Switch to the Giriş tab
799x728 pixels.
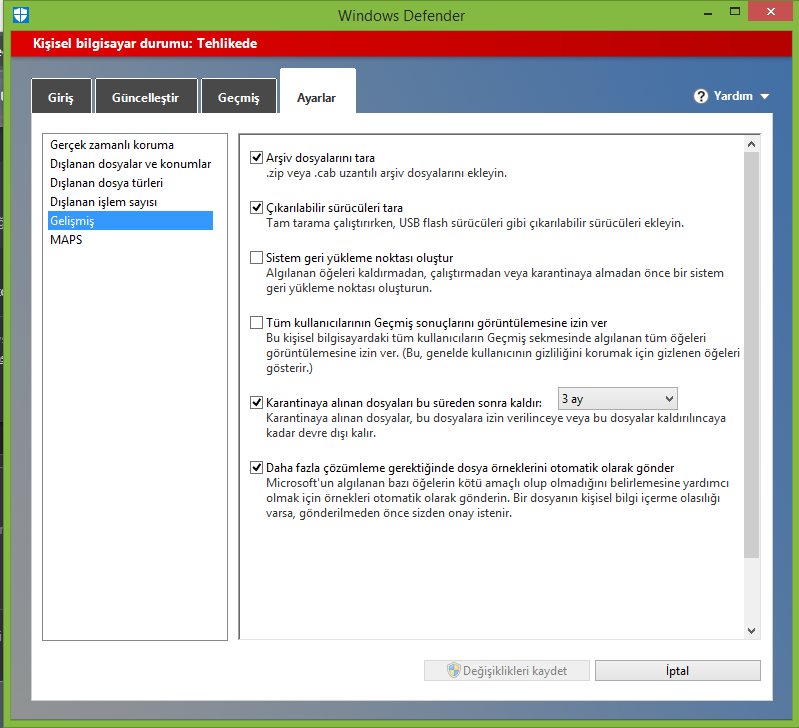click(x=61, y=96)
